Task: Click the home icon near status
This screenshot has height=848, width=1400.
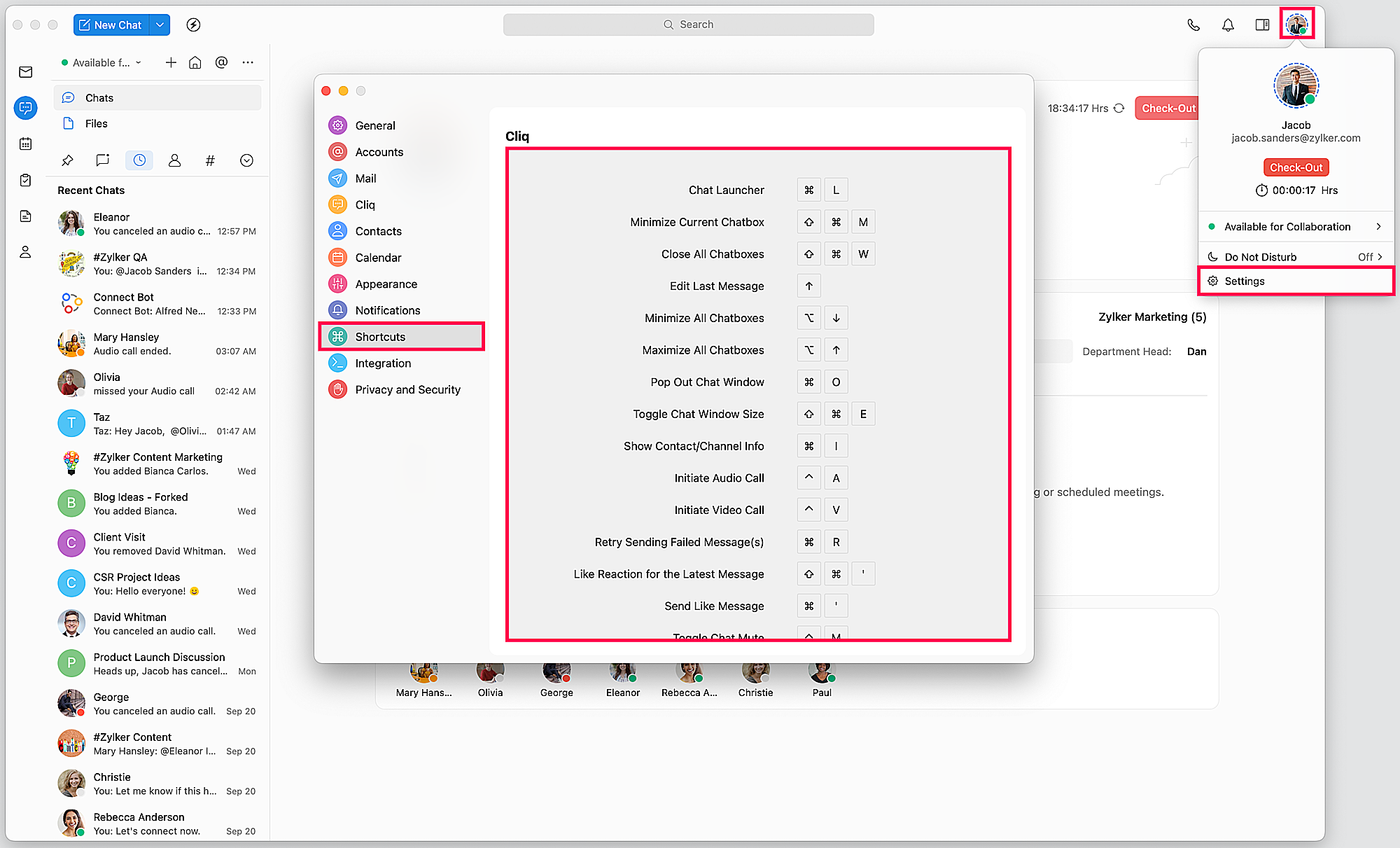Action: [x=195, y=62]
